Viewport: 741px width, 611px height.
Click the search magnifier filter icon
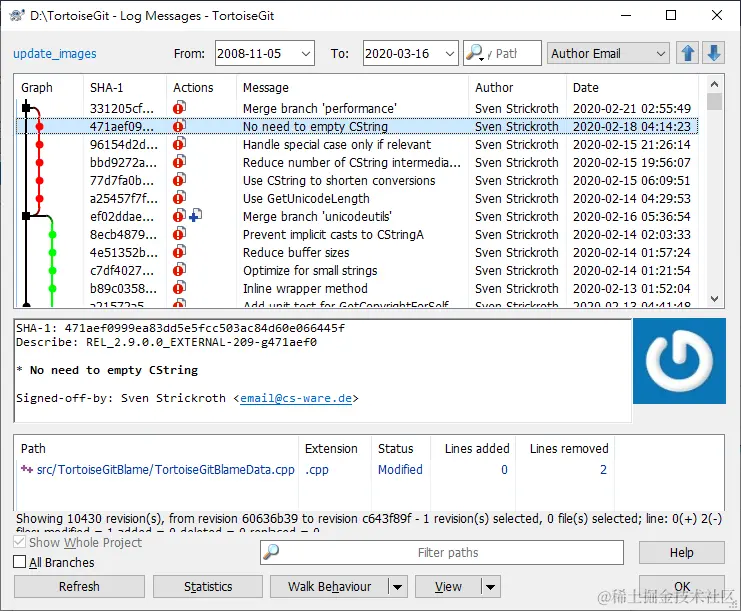(x=474, y=53)
